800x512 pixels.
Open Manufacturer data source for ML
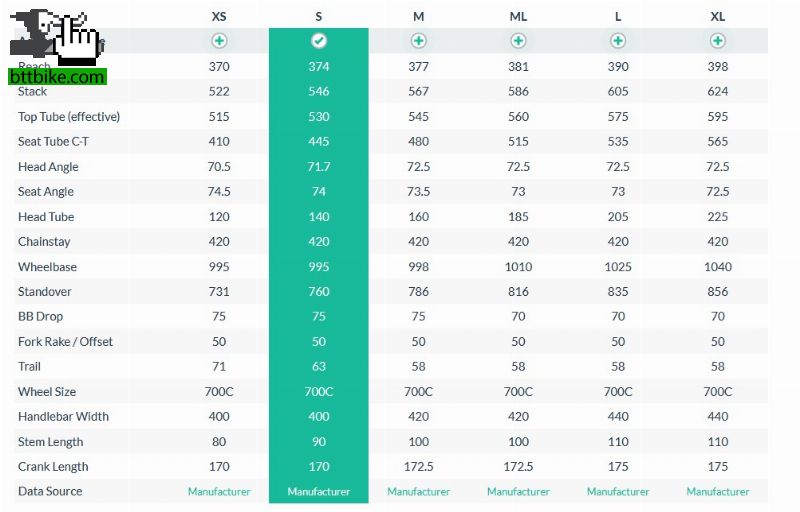[x=518, y=492]
